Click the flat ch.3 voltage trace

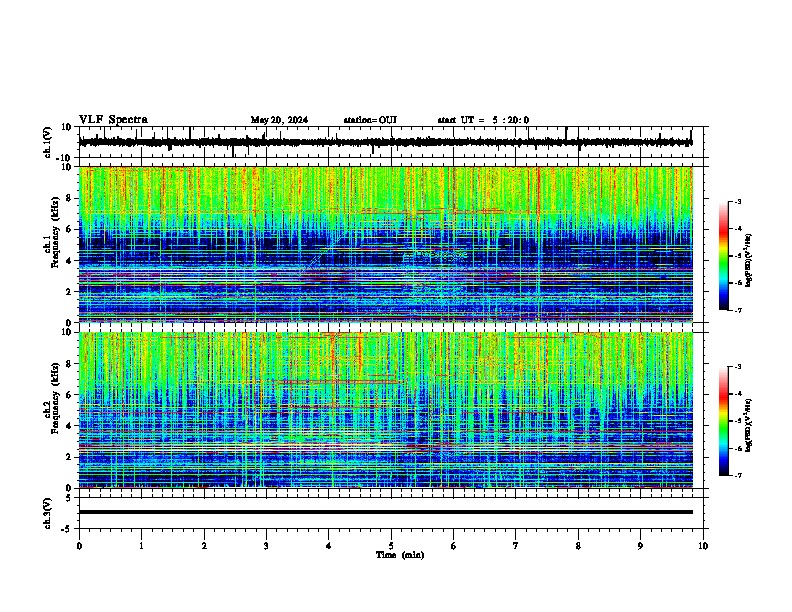click(x=385, y=512)
